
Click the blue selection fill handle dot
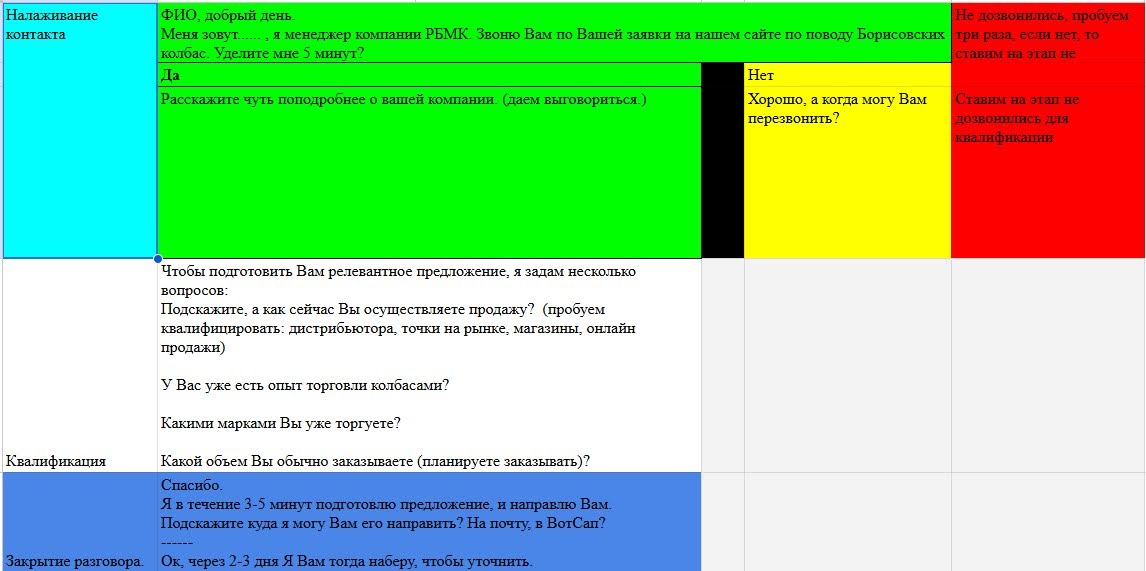(x=157, y=259)
